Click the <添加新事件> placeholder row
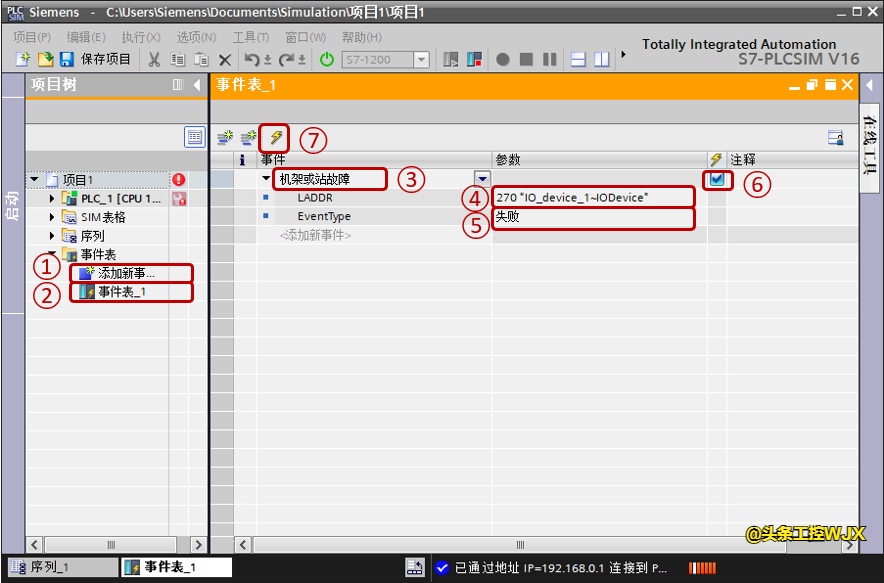The image size is (884, 583). tap(316, 235)
